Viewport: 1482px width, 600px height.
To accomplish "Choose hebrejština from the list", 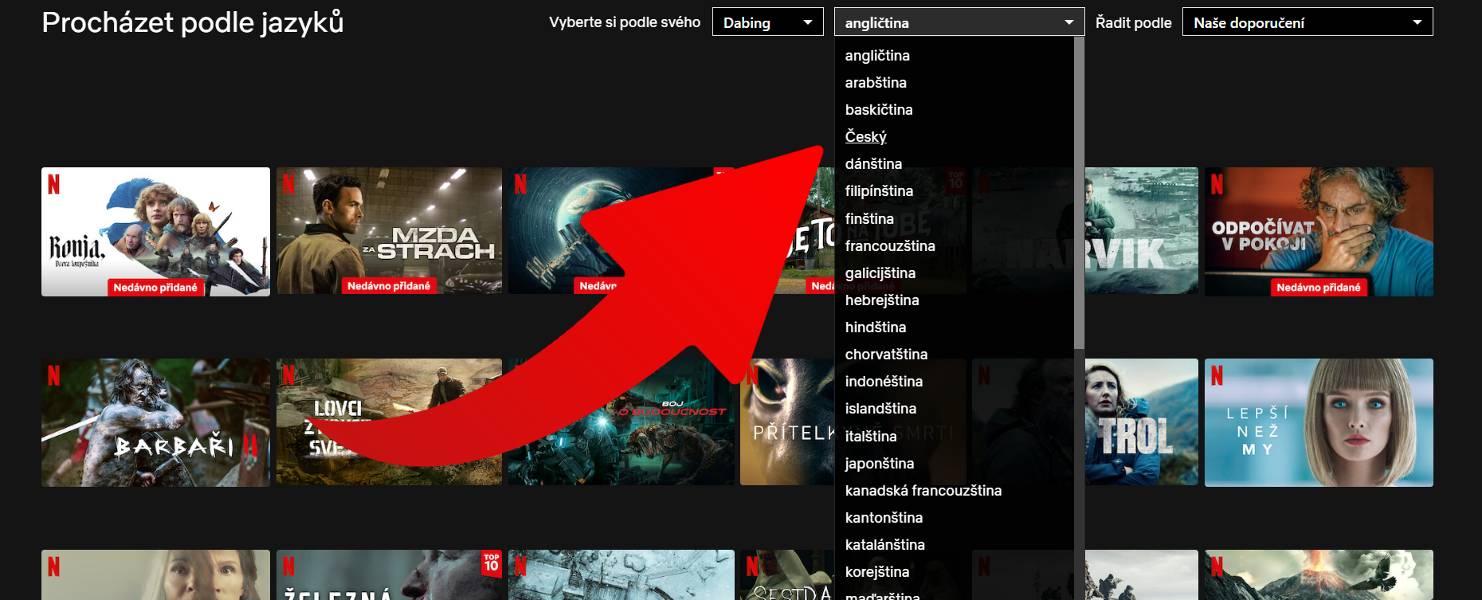I will pyautogui.click(x=882, y=300).
